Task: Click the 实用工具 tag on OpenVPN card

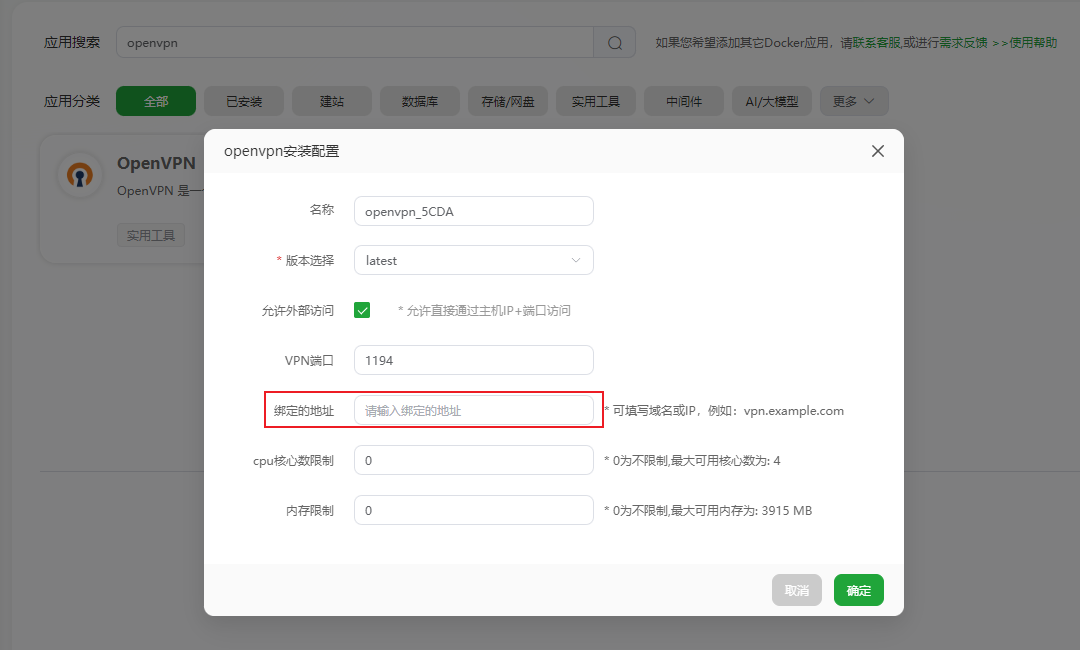Action: 151,235
